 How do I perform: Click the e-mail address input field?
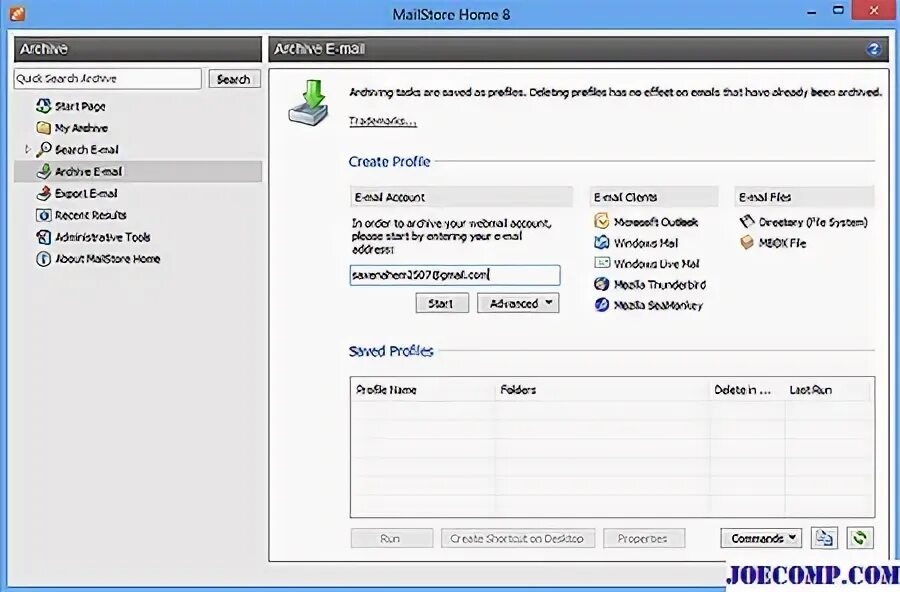click(455, 275)
